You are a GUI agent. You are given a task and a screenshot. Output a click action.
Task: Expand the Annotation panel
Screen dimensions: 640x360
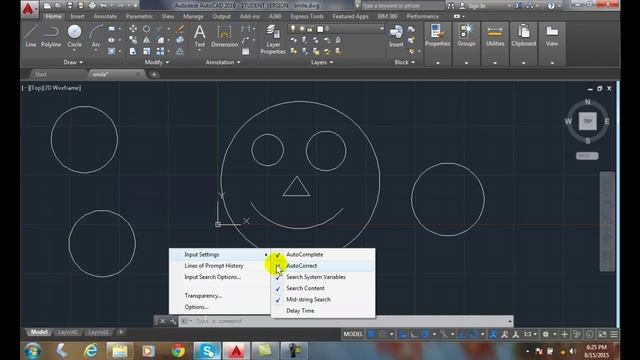click(x=223, y=62)
